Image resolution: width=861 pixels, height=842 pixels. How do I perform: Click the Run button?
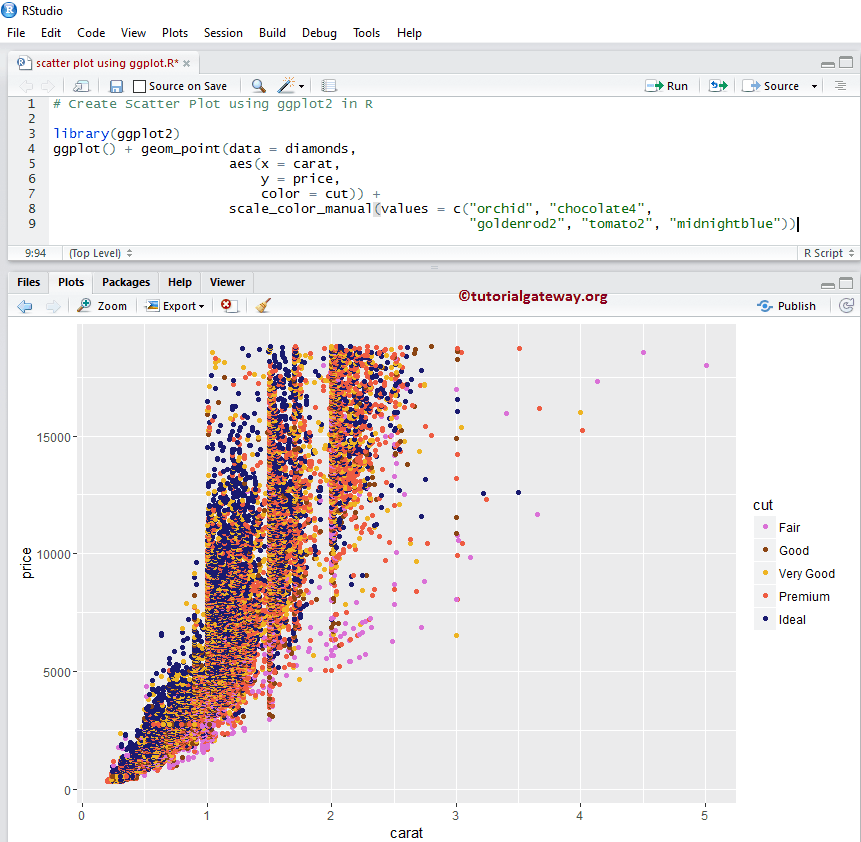667,86
